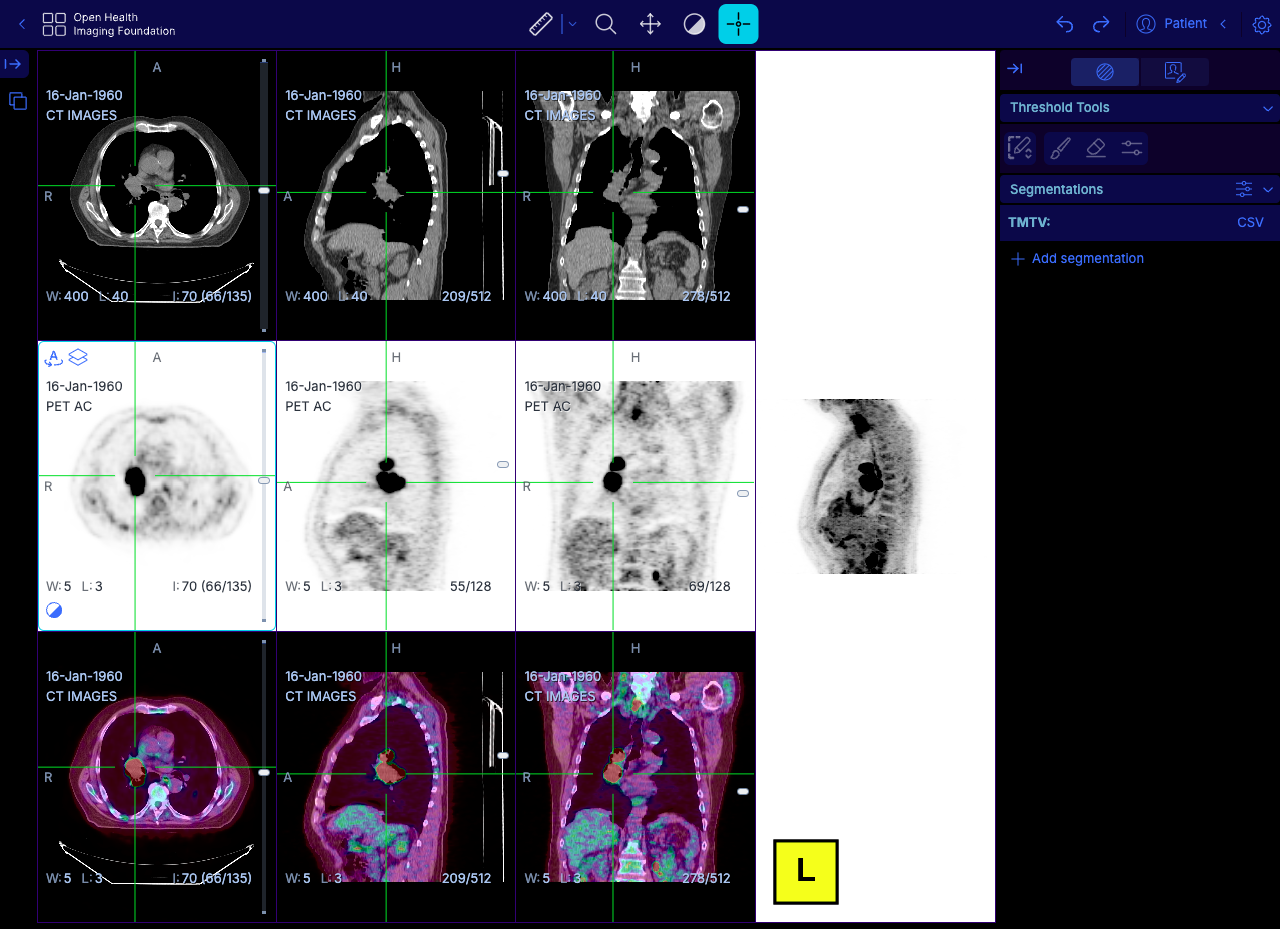Open Segmentations display settings icon
Image resolution: width=1280 pixels, height=929 pixels.
[x=1244, y=189]
